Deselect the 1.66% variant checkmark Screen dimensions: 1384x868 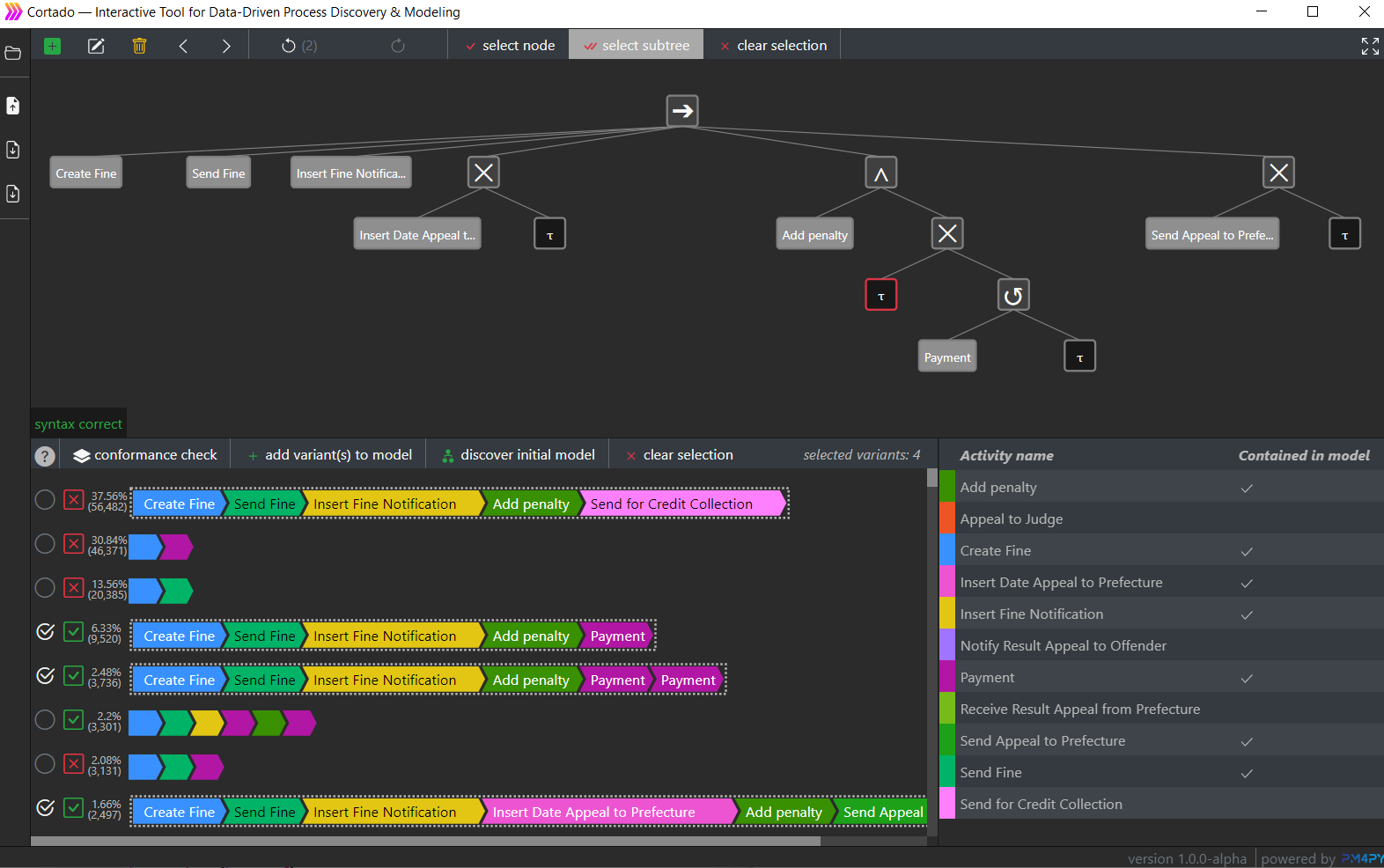45,808
